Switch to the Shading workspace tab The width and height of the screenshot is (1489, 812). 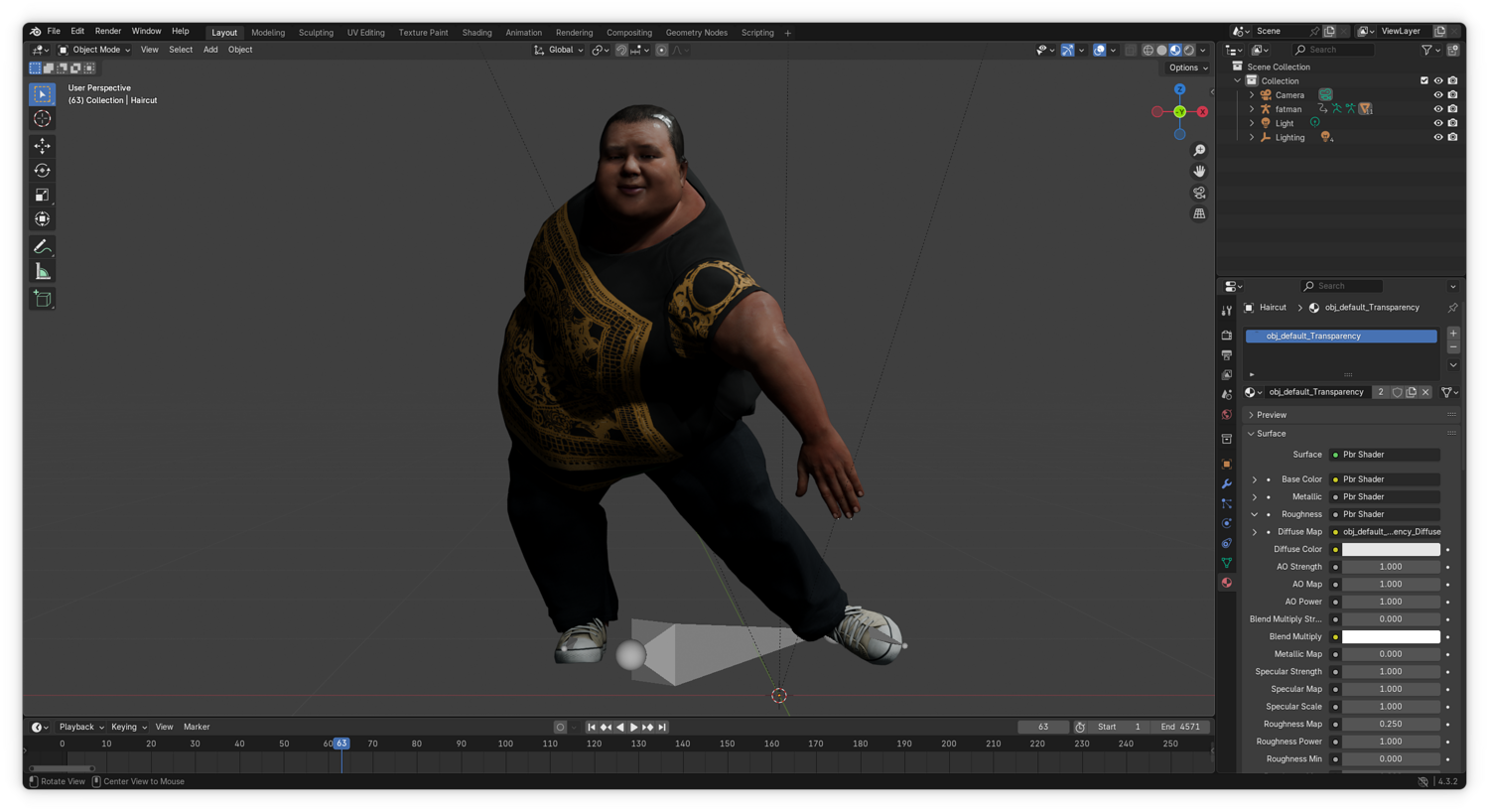[x=476, y=33]
